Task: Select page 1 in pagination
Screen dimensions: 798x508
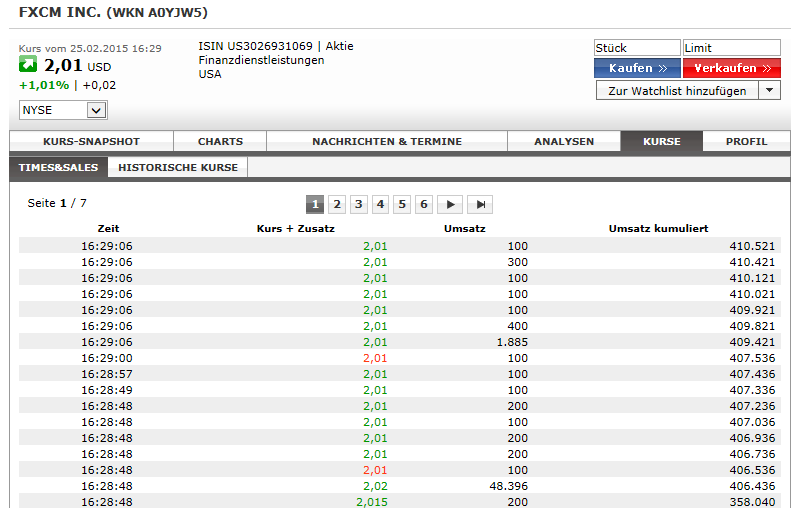Action: coord(315,205)
